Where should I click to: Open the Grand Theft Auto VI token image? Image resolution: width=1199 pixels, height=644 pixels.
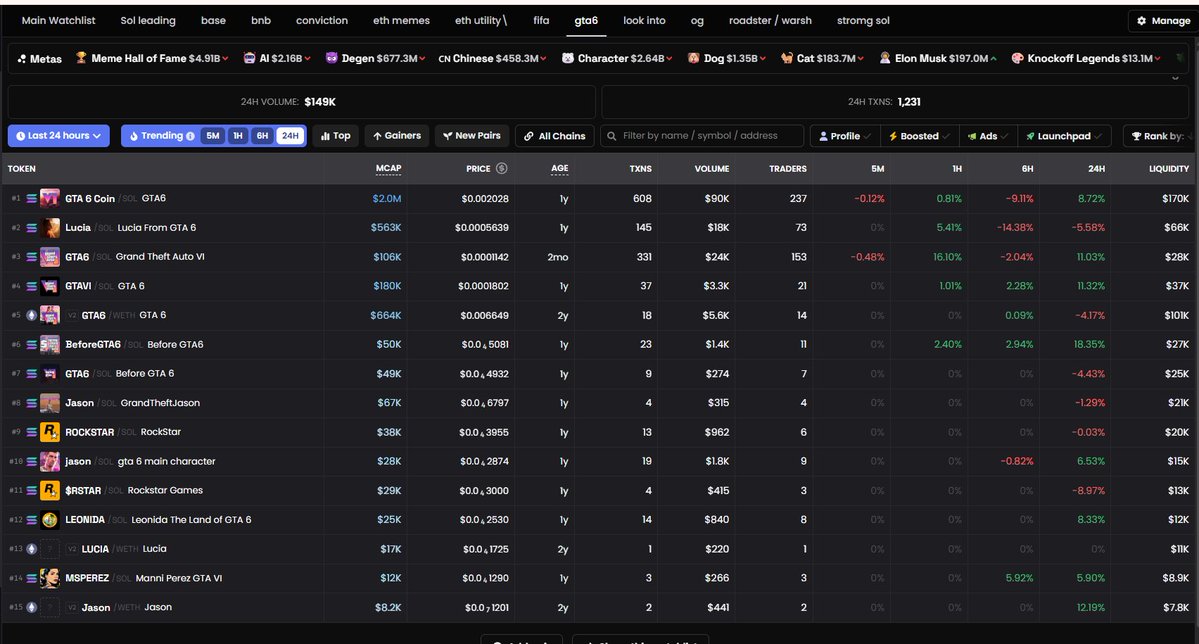(x=50, y=257)
